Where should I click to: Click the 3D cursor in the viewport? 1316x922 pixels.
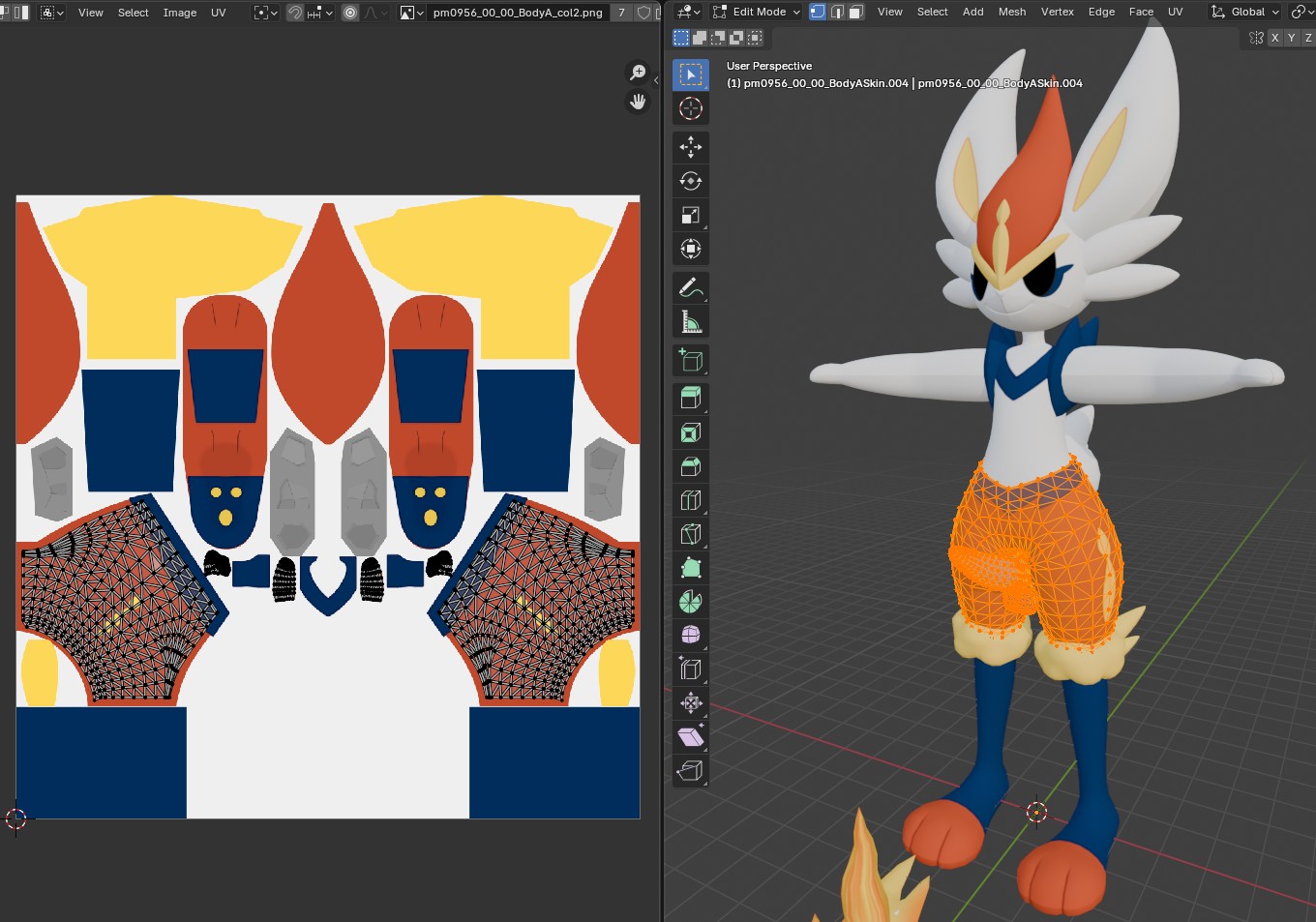(x=1036, y=813)
